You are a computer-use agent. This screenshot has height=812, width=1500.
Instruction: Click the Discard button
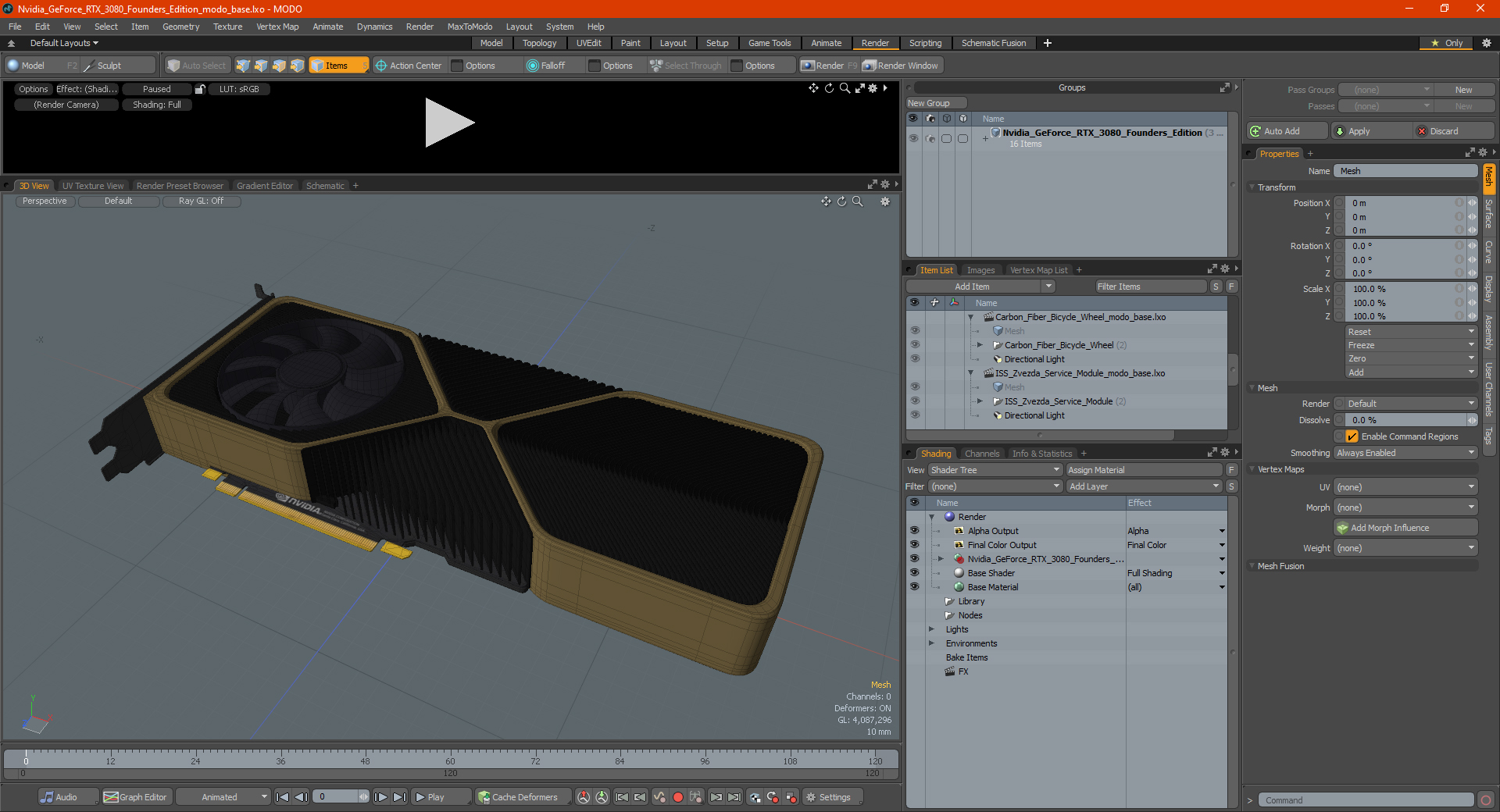pos(1454,131)
